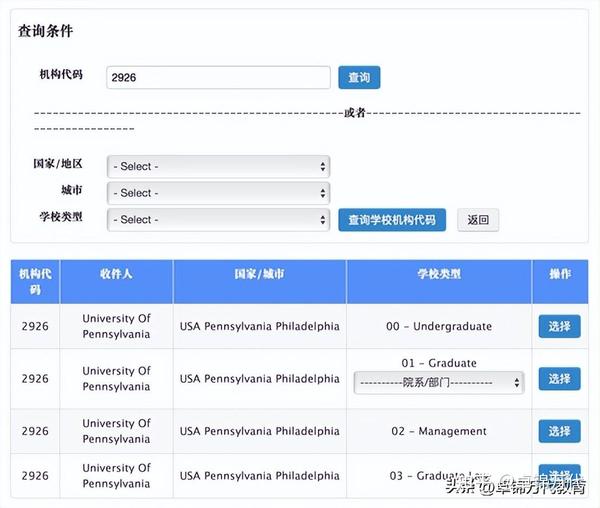Open the 学校类型 Select dropdown
This screenshot has width=600, height=508.
[218, 220]
